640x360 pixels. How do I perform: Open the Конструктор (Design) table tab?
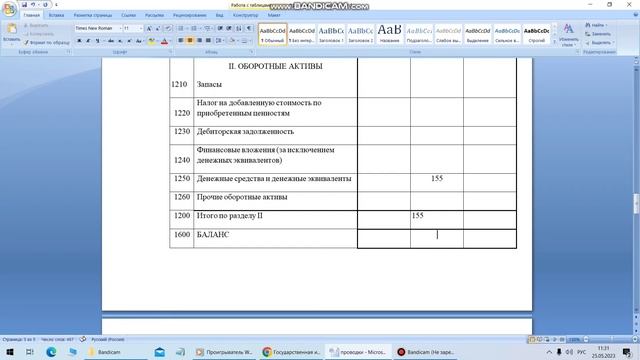[245, 15]
